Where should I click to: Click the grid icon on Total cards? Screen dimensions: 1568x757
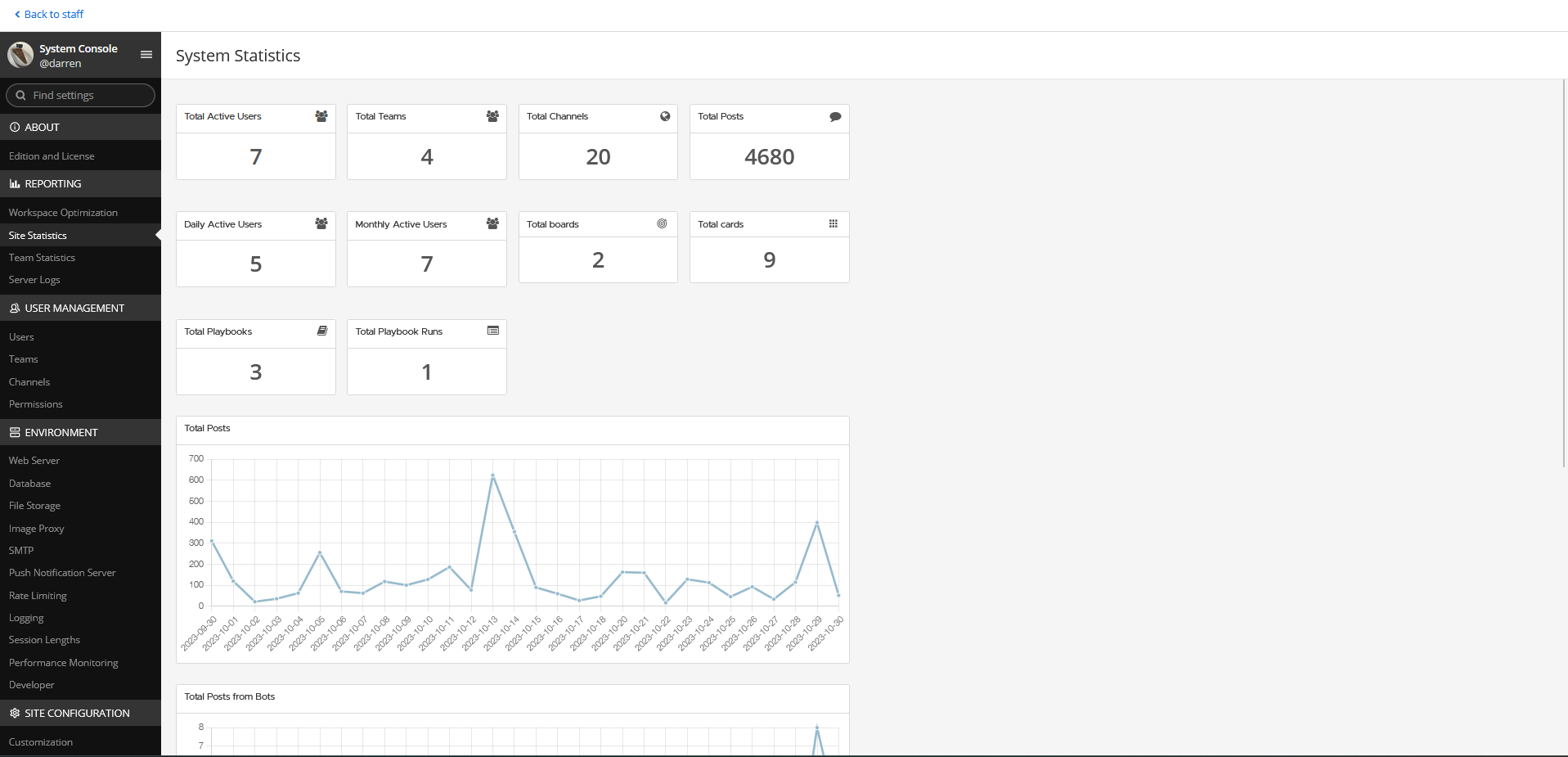point(833,223)
